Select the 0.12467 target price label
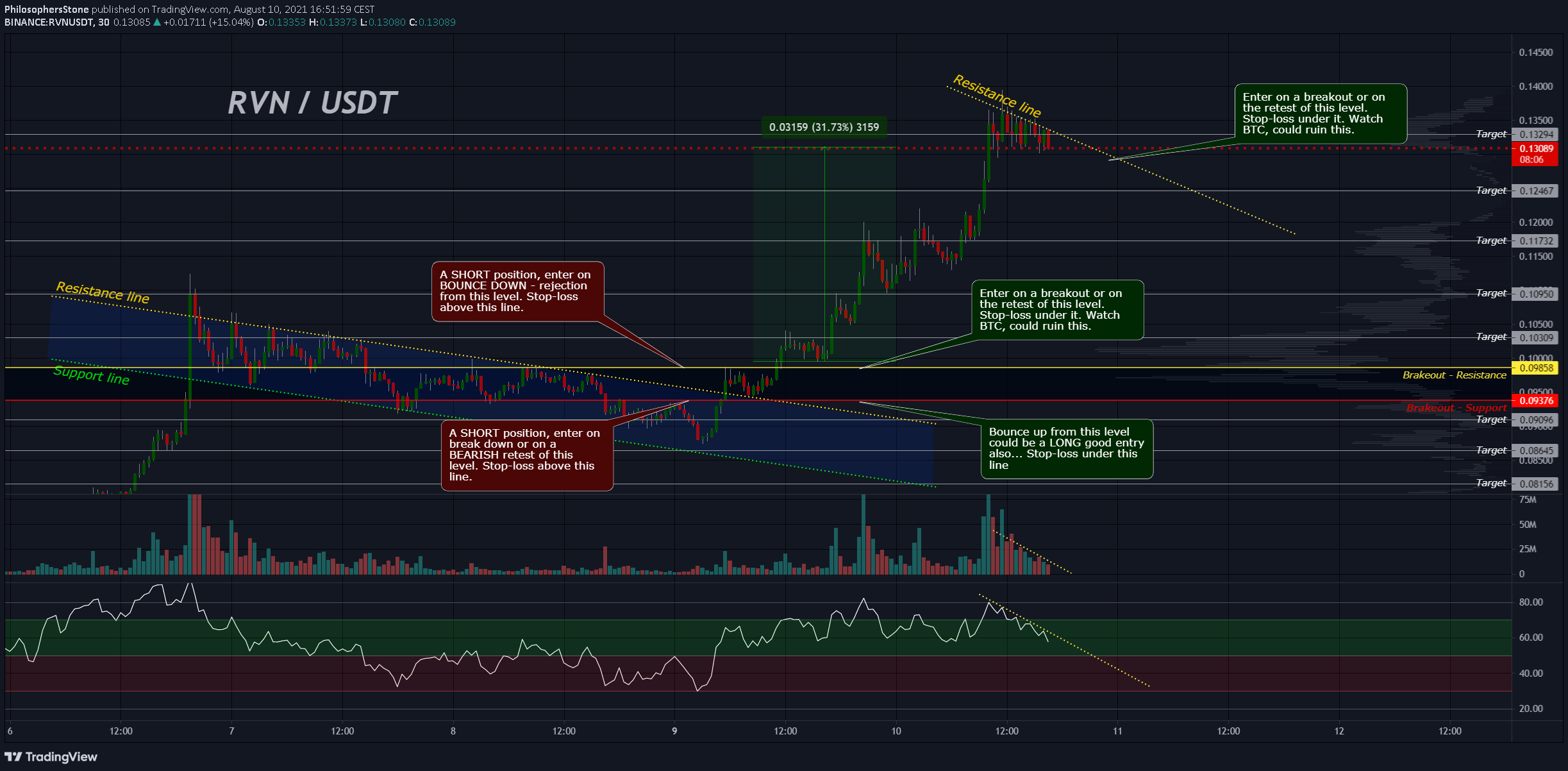Viewport: 1568px width, 771px height. [x=1535, y=191]
